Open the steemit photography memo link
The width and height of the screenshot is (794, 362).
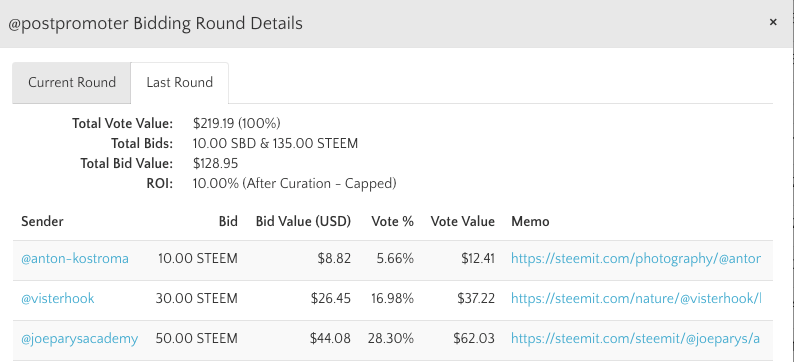[x=636, y=259]
